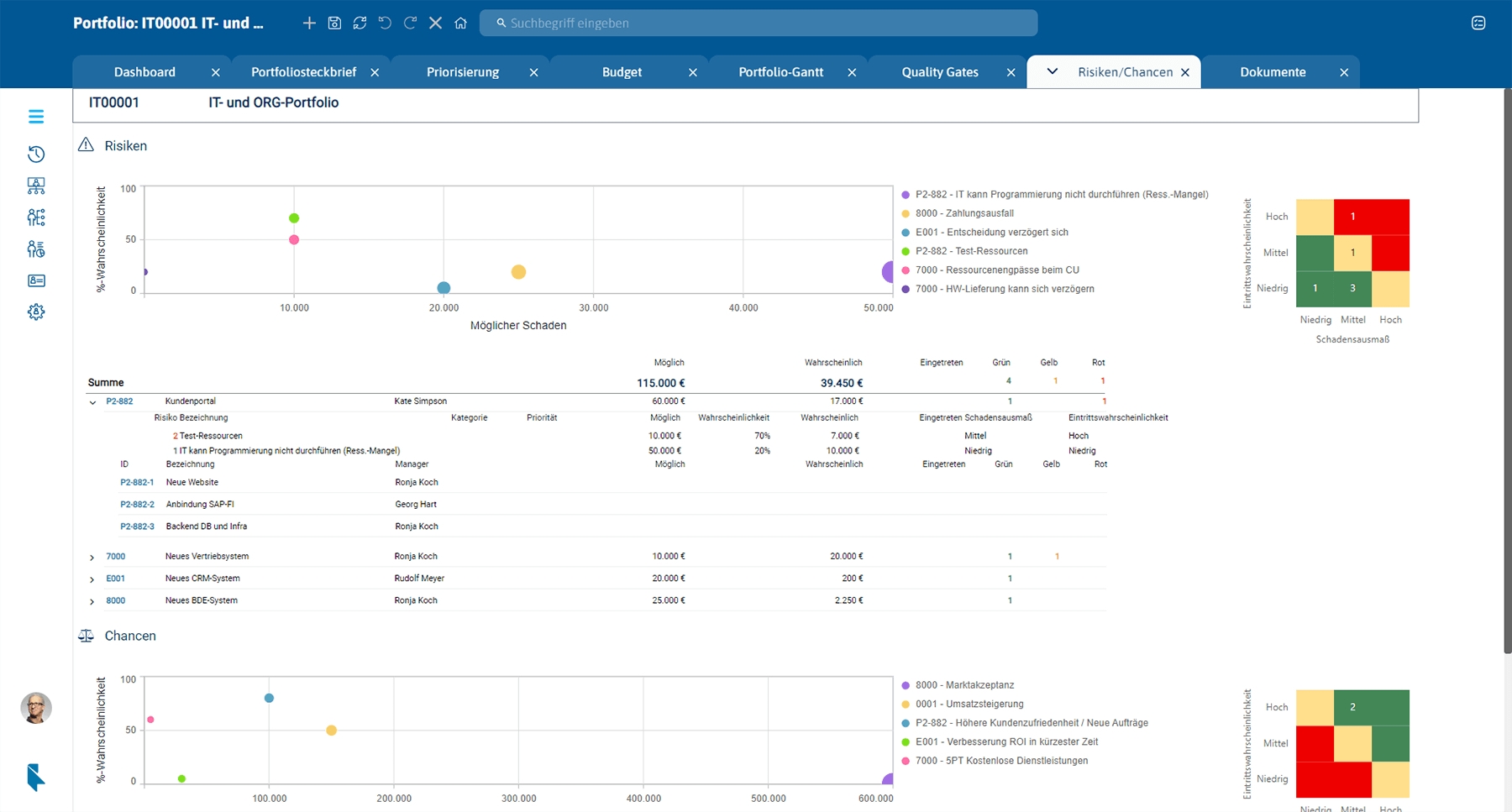
Task: Open the history clock icon in sidebar
Action: (x=36, y=155)
